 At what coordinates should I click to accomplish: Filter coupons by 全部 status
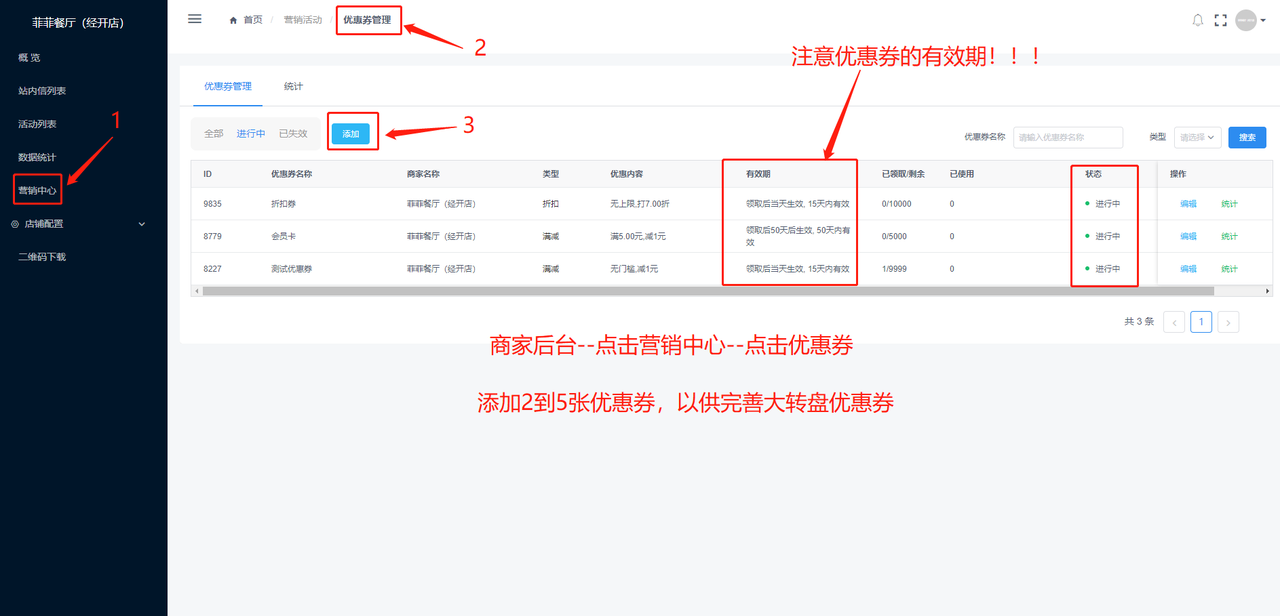tap(214, 134)
